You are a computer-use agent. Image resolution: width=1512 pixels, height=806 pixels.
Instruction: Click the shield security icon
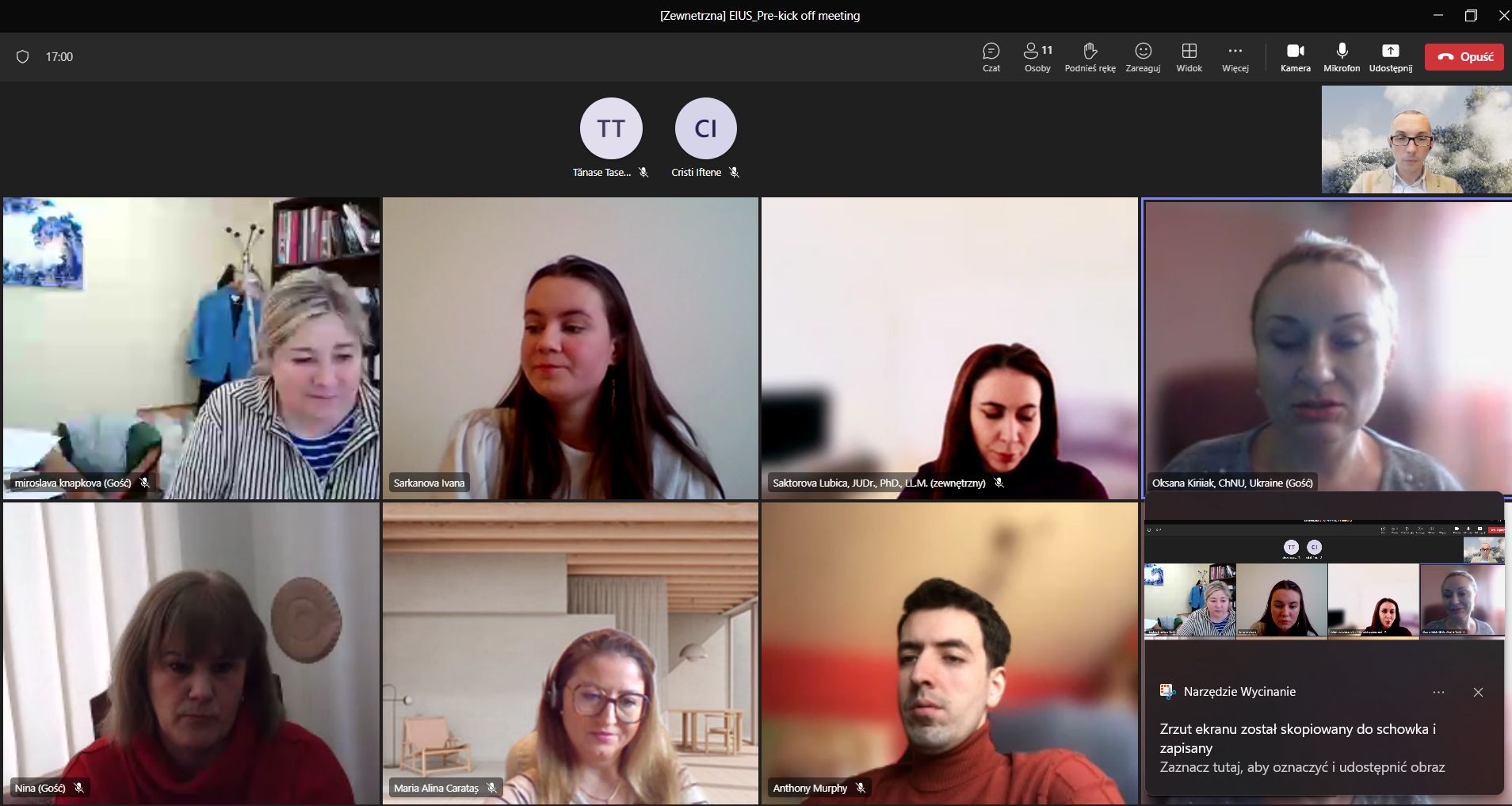coord(23,57)
